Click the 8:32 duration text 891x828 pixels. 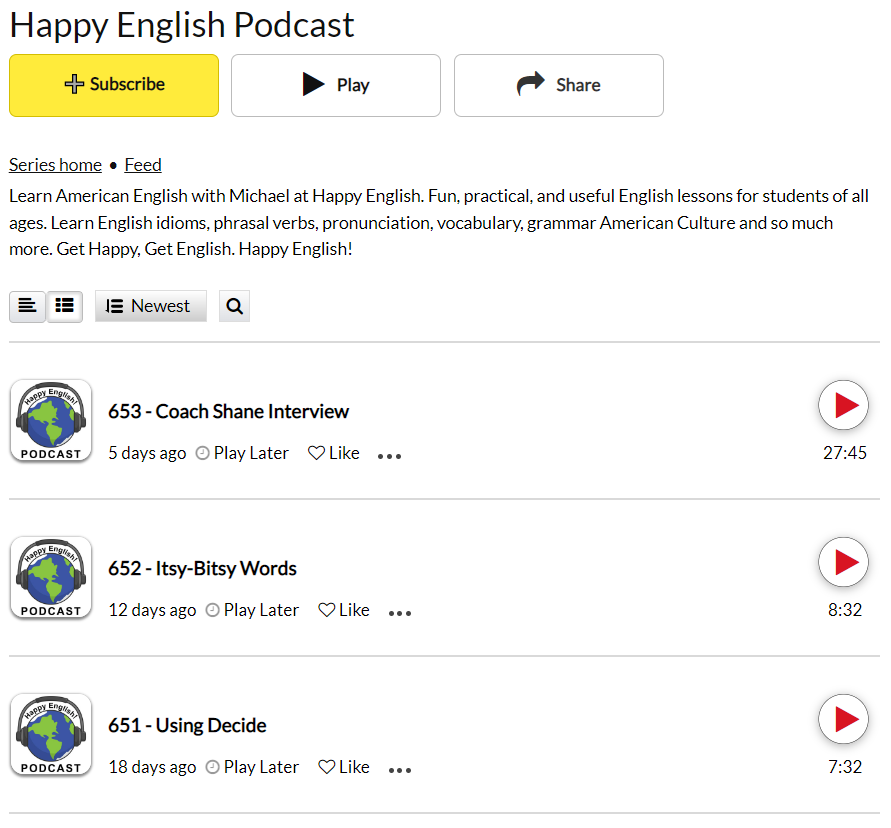click(845, 610)
